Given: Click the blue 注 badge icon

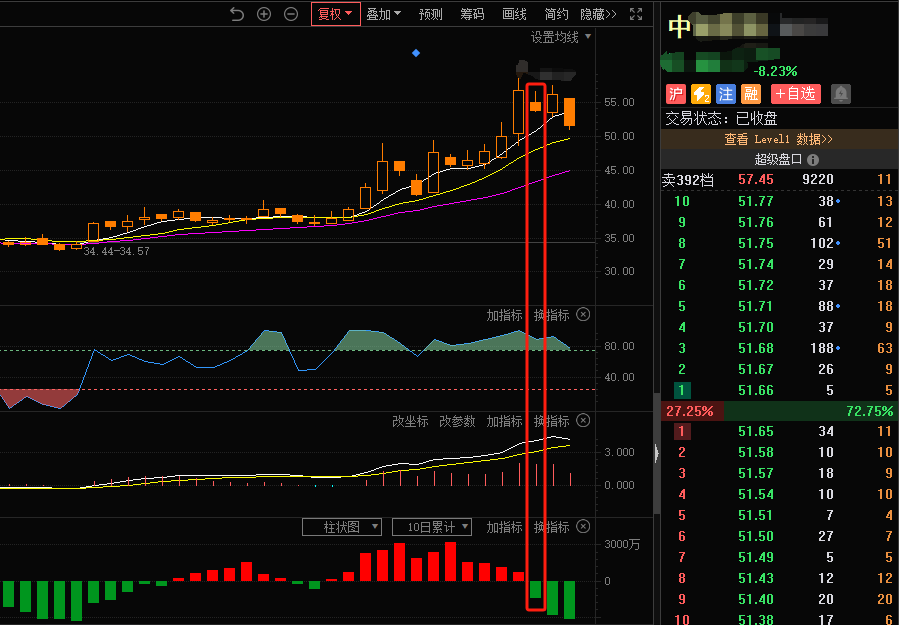Looking at the screenshot, I should [726, 94].
